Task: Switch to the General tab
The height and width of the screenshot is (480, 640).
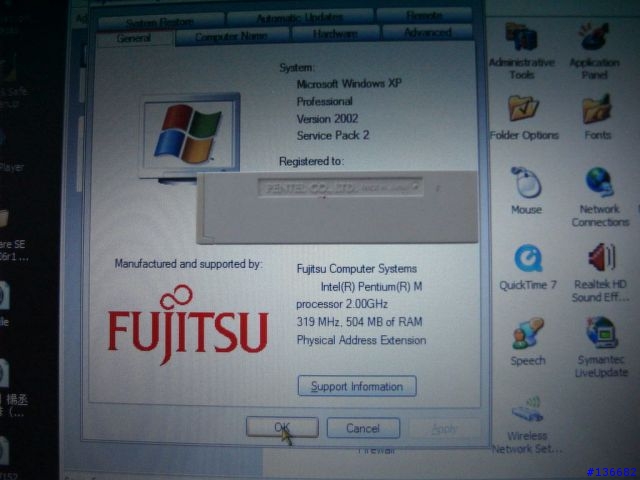Action: pos(134,38)
